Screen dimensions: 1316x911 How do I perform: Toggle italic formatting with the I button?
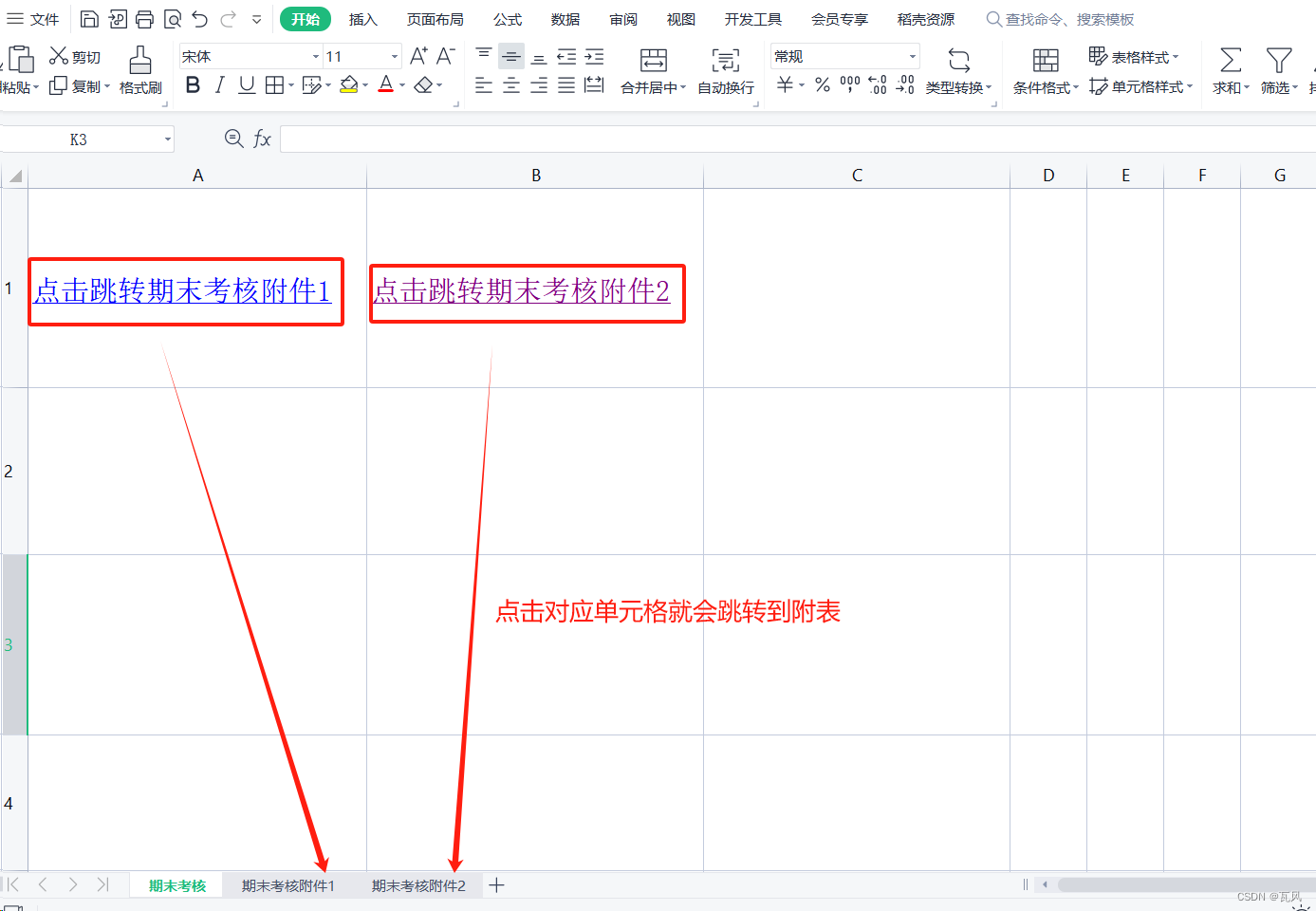219,85
